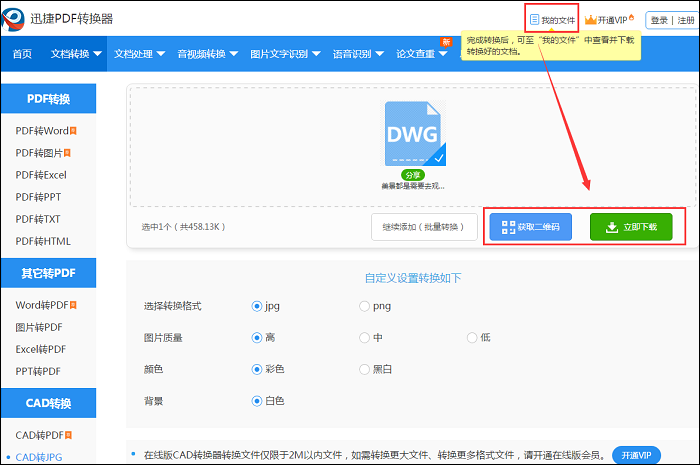Set image quality to 中
Image resolution: width=700 pixels, height=465 pixels.
[x=364, y=338]
